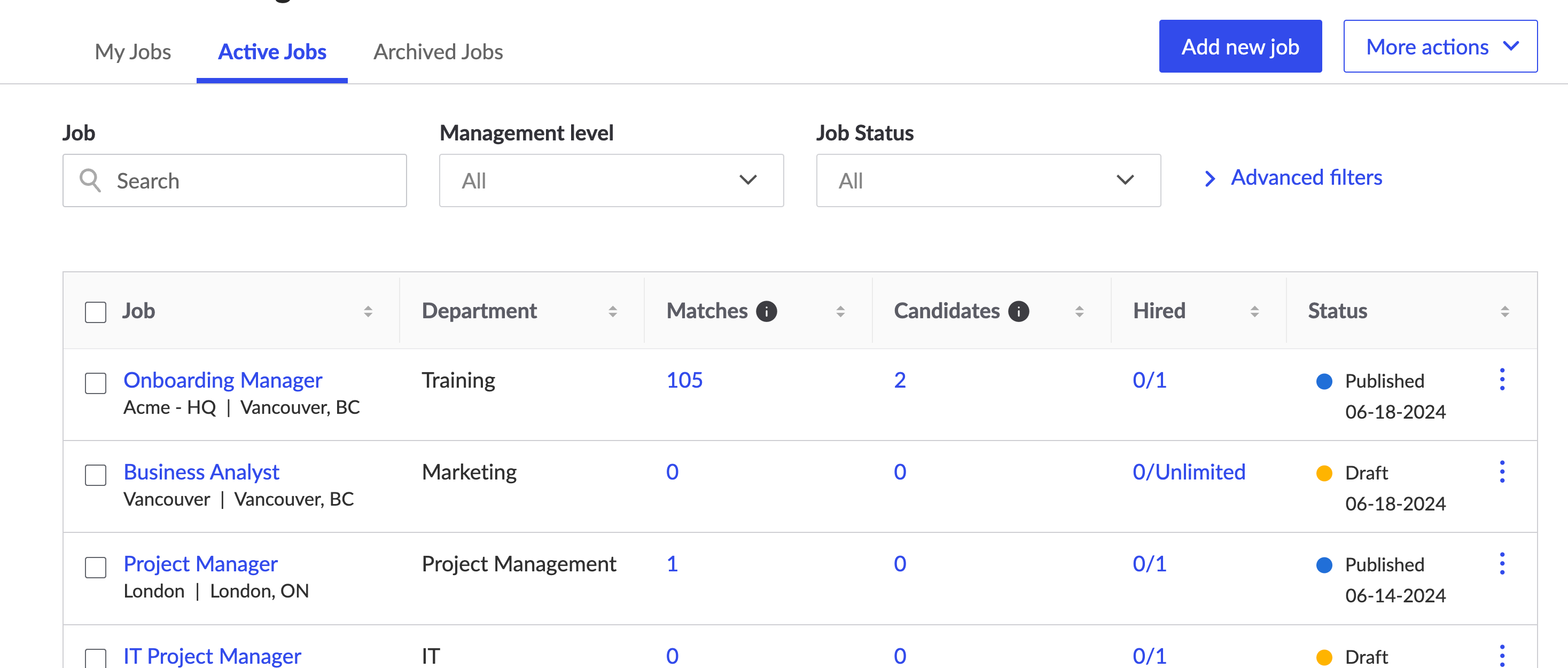Focus the Job search input field
Screen dimensions: 1568x668
click(x=235, y=180)
